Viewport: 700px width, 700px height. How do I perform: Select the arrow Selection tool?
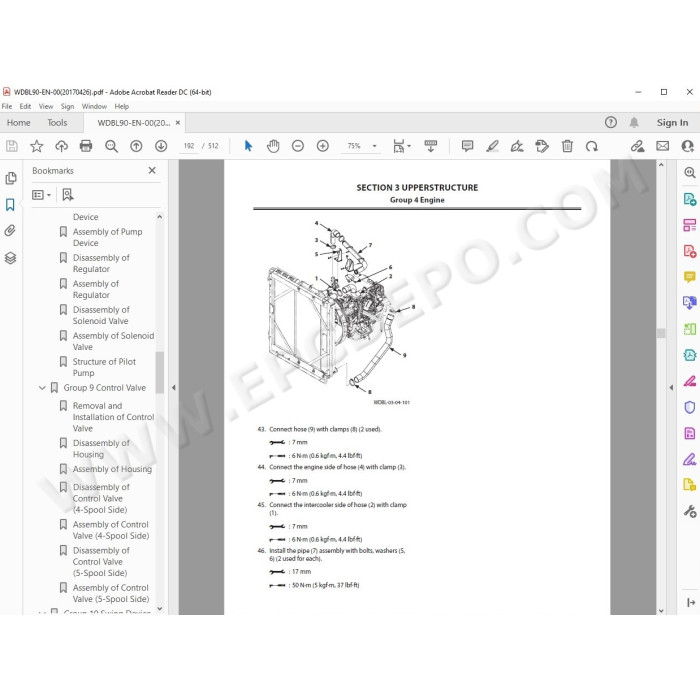249,146
